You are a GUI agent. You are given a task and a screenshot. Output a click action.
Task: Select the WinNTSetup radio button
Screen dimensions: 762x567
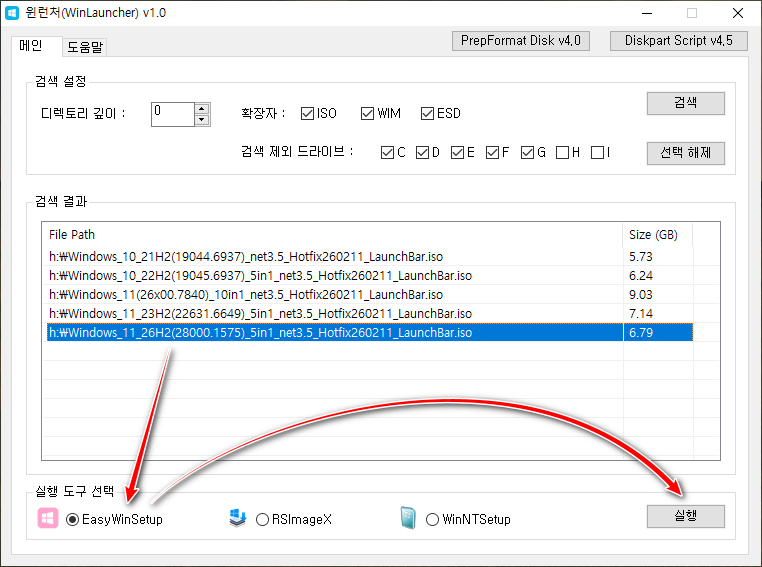[433, 519]
